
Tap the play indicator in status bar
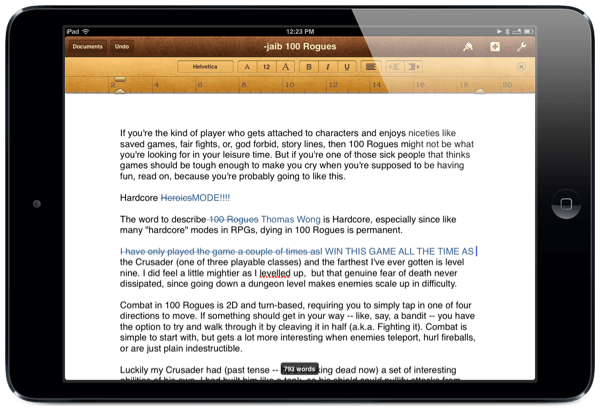[499, 31]
